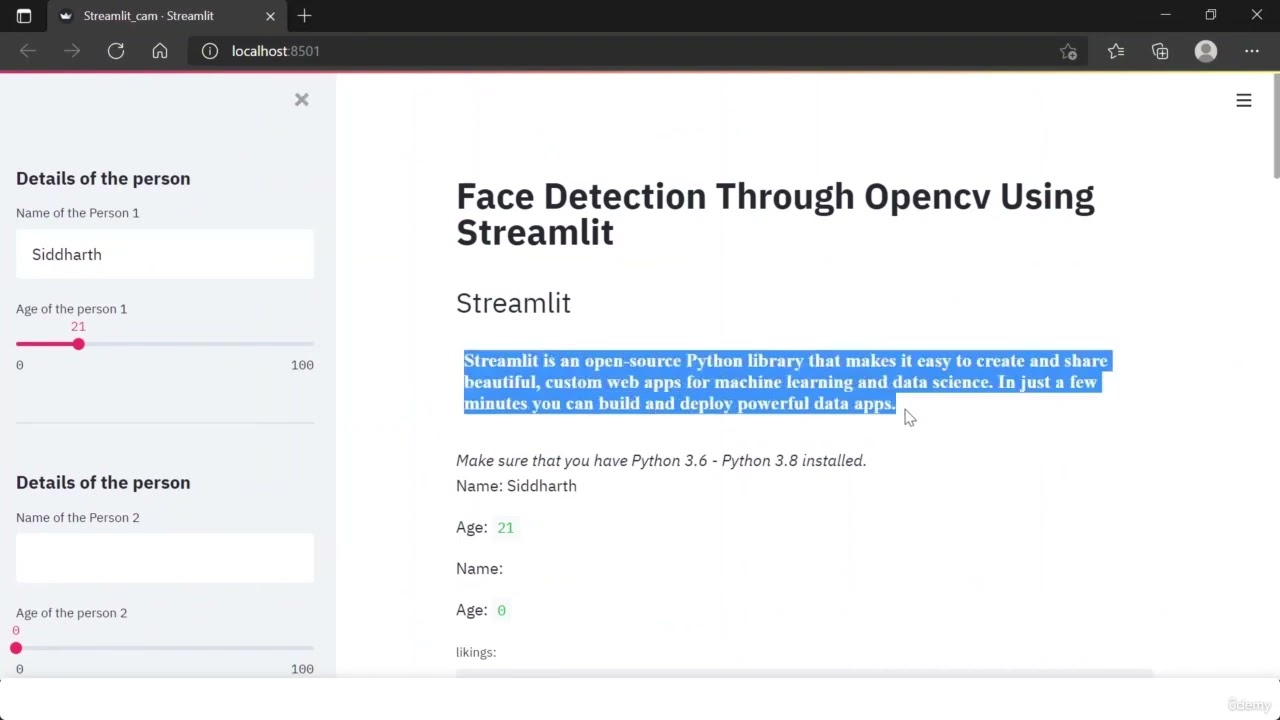View site information icon in address bar
Viewport: 1280px width, 720px height.
pos(210,51)
